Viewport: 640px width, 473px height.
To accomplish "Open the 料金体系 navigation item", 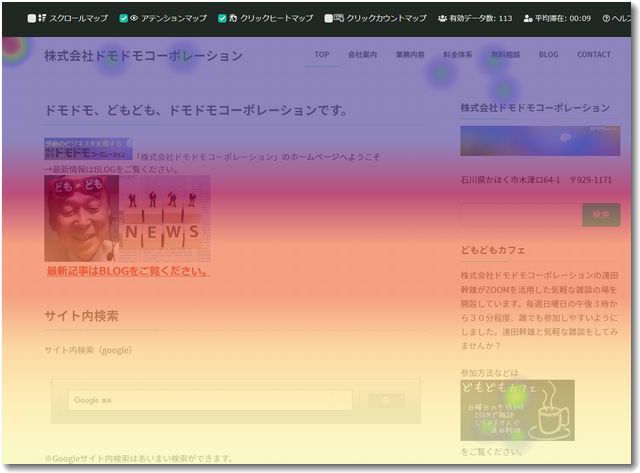I will click(458, 54).
